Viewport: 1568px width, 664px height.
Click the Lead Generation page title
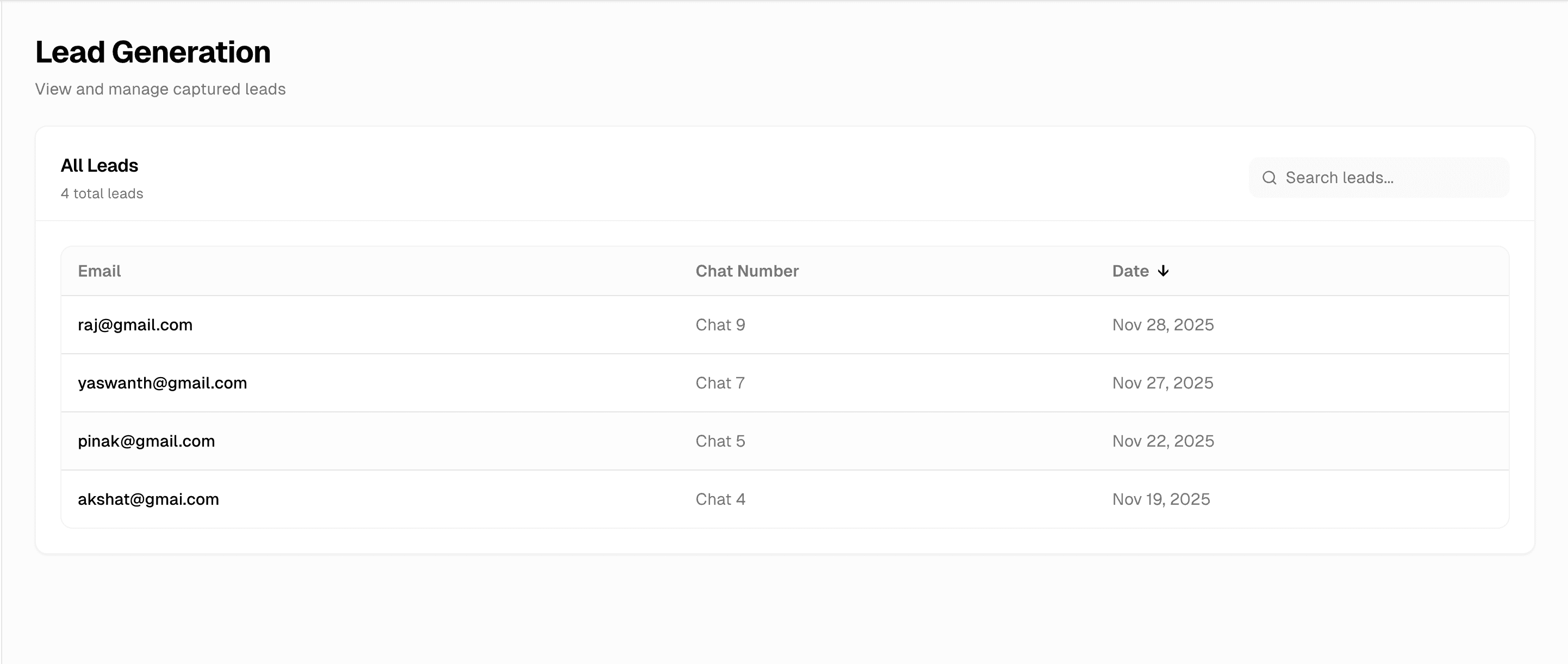coord(153,52)
